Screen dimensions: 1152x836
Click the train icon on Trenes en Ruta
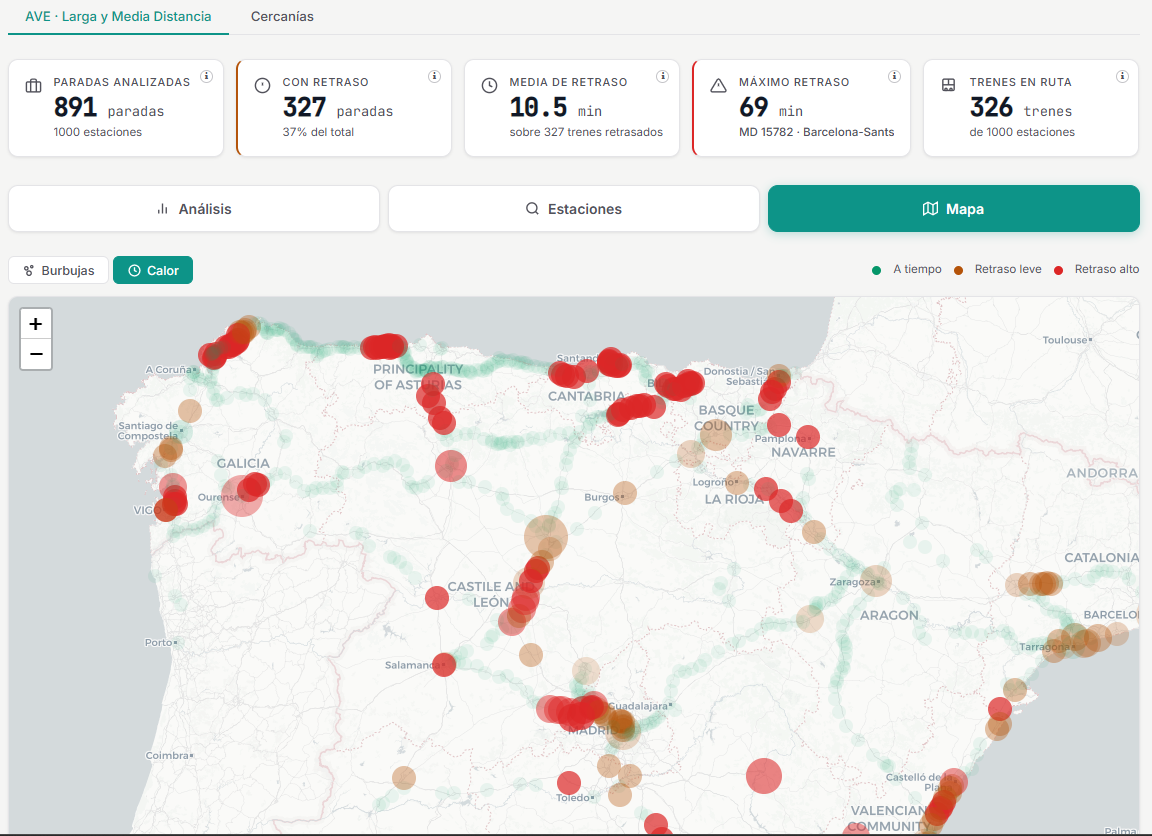point(949,86)
